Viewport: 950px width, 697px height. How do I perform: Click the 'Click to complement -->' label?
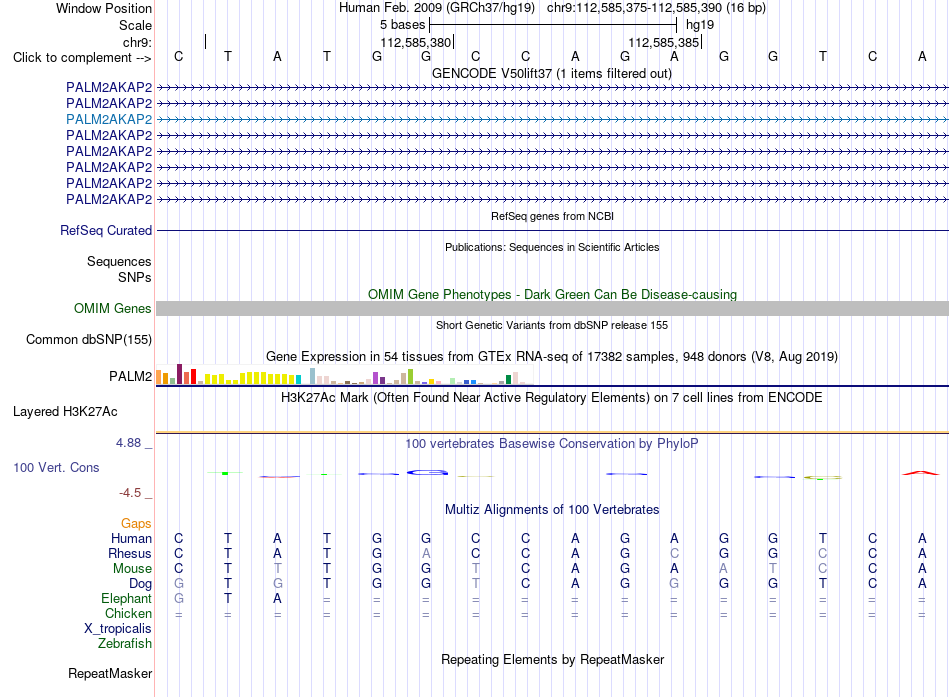pyautogui.click(x=82, y=58)
